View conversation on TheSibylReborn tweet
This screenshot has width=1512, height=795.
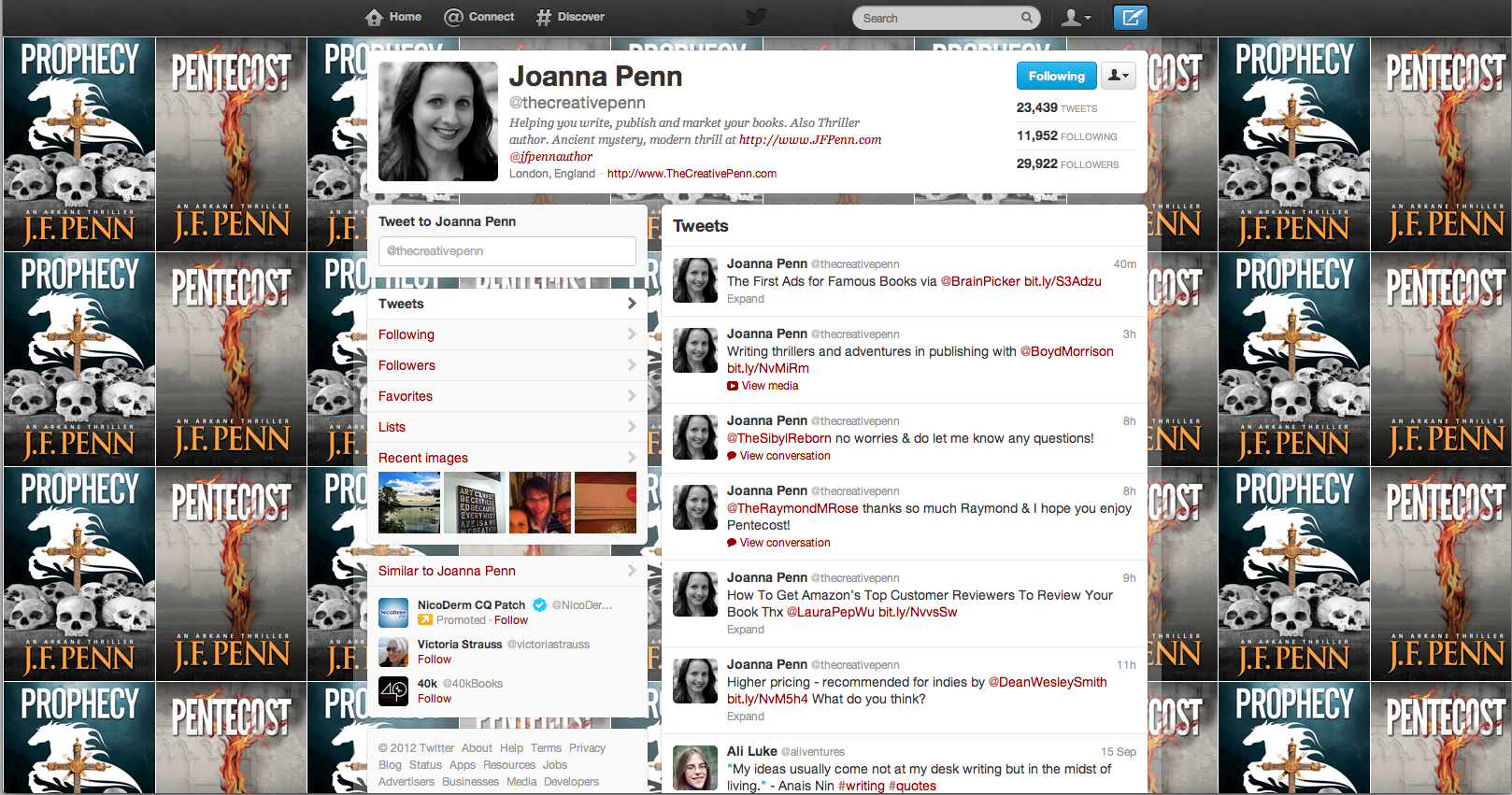pyautogui.click(x=785, y=456)
